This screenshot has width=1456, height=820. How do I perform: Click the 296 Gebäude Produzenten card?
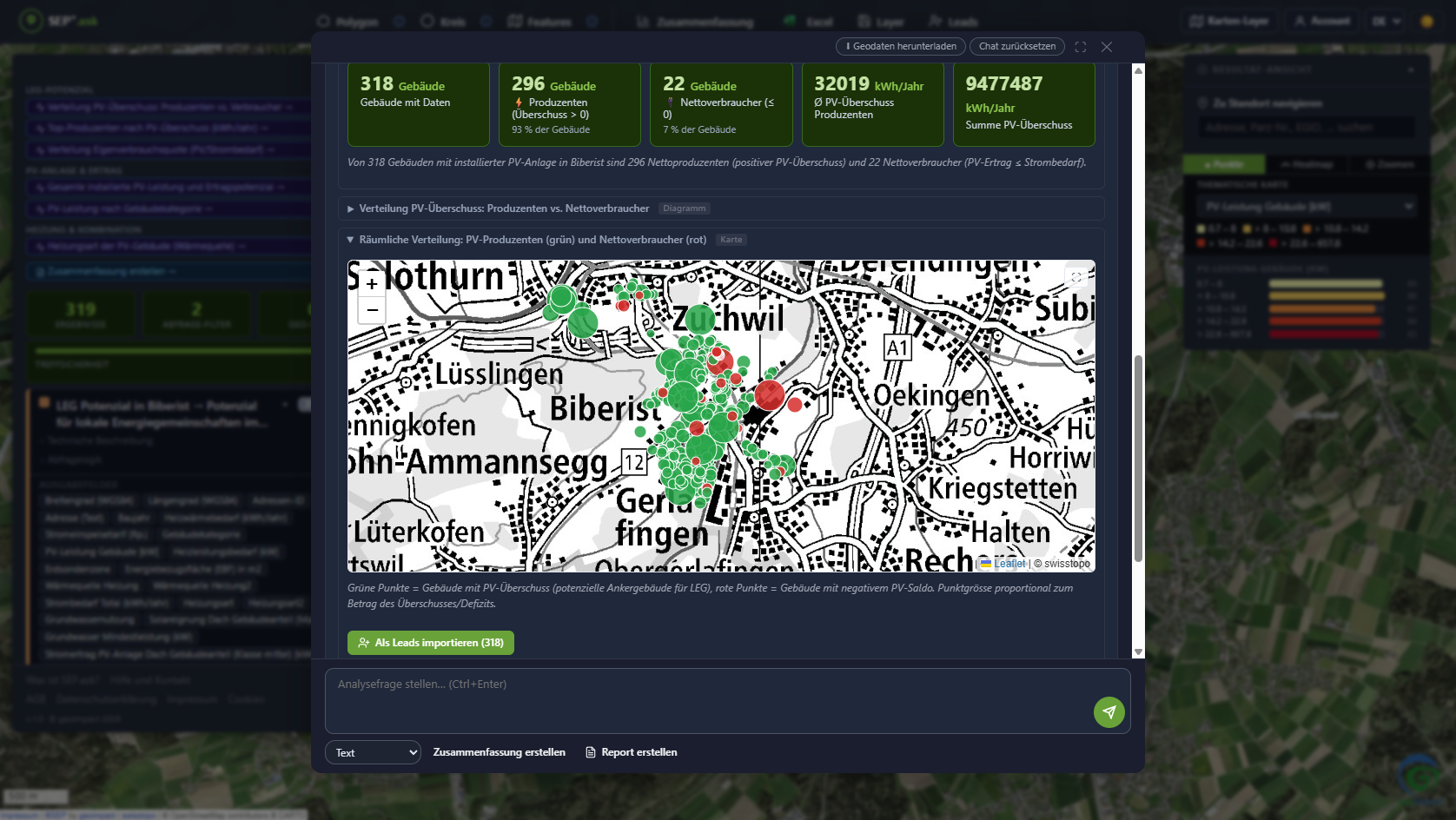pyautogui.click(x=570, y=104)
